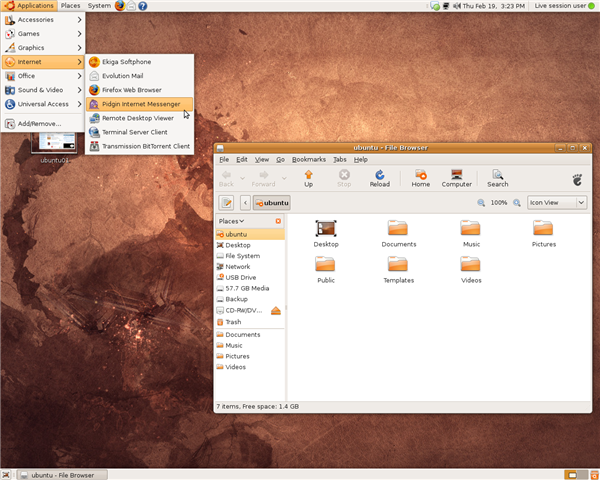Open the Trash applet in bottom panel

594,475
